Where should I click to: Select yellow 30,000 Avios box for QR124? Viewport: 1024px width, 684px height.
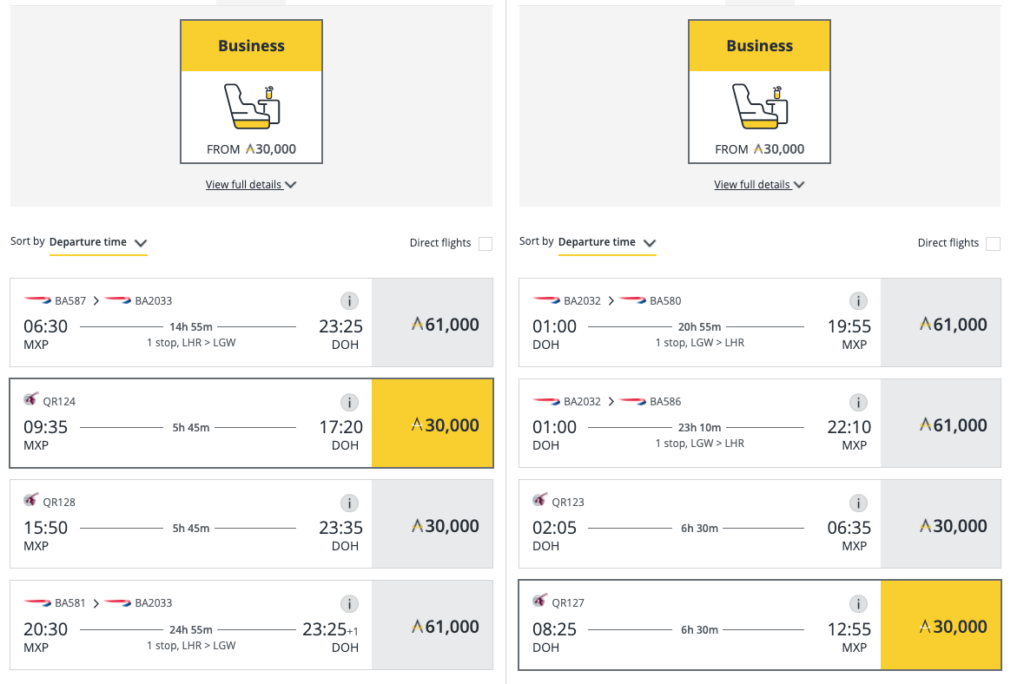[x=432, y=423]
